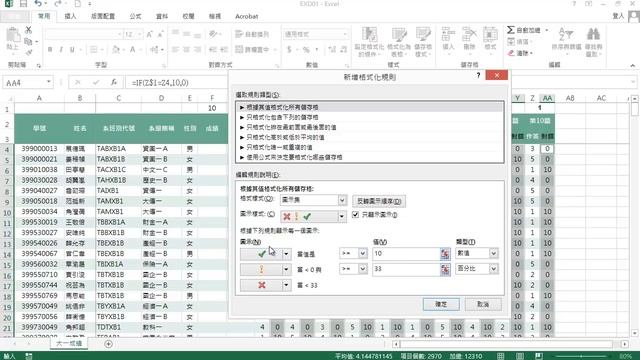640x360 pixels.
Task: Select first rule type: format all cells by values
Action: tap(369, 107)
